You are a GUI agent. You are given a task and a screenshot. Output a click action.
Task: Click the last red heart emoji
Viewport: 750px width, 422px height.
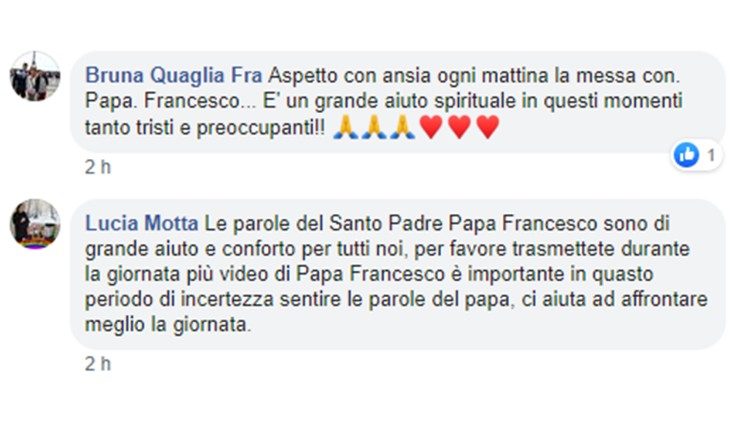pos(488,128)
